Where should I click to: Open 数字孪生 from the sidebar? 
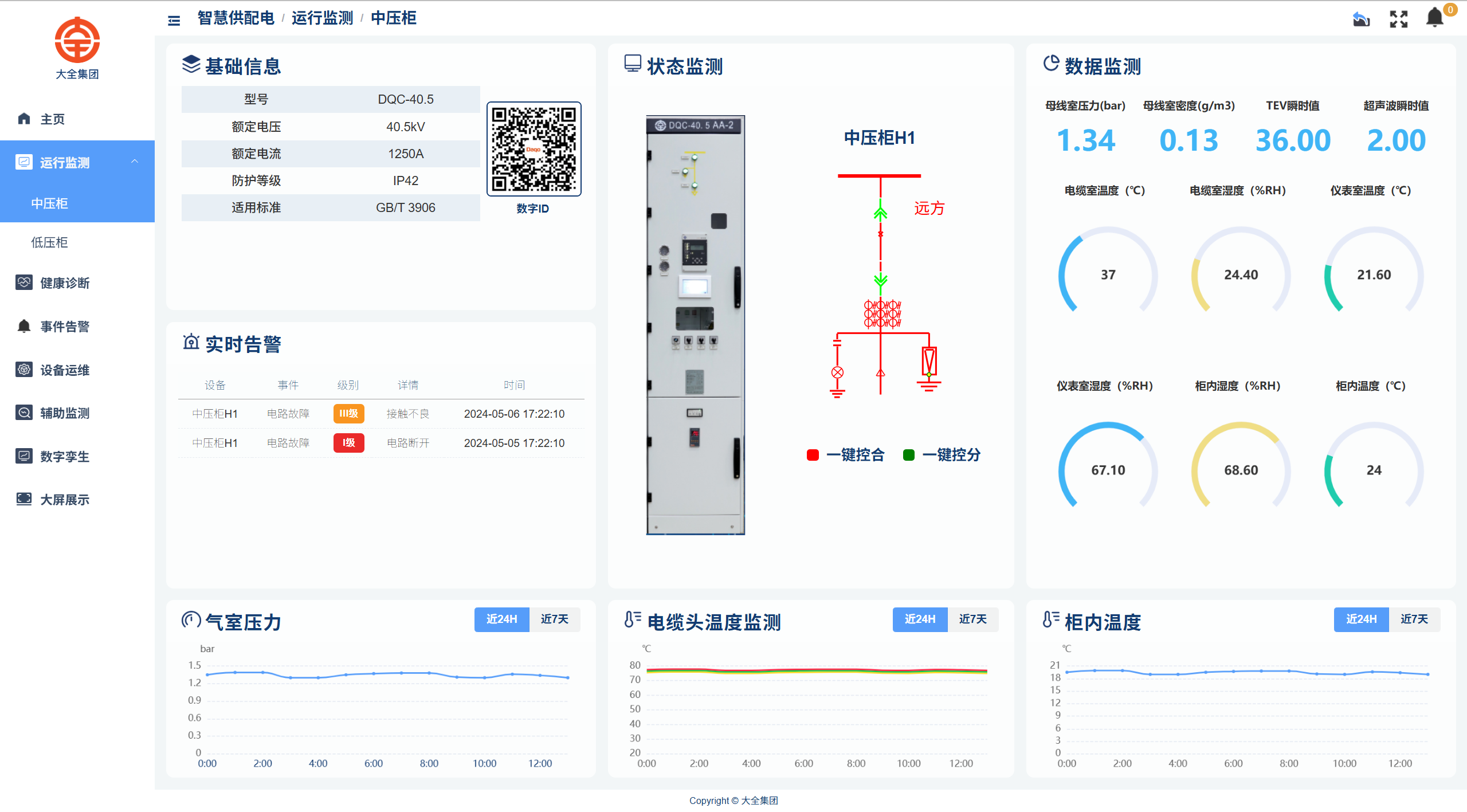click(x=23, y=456)
